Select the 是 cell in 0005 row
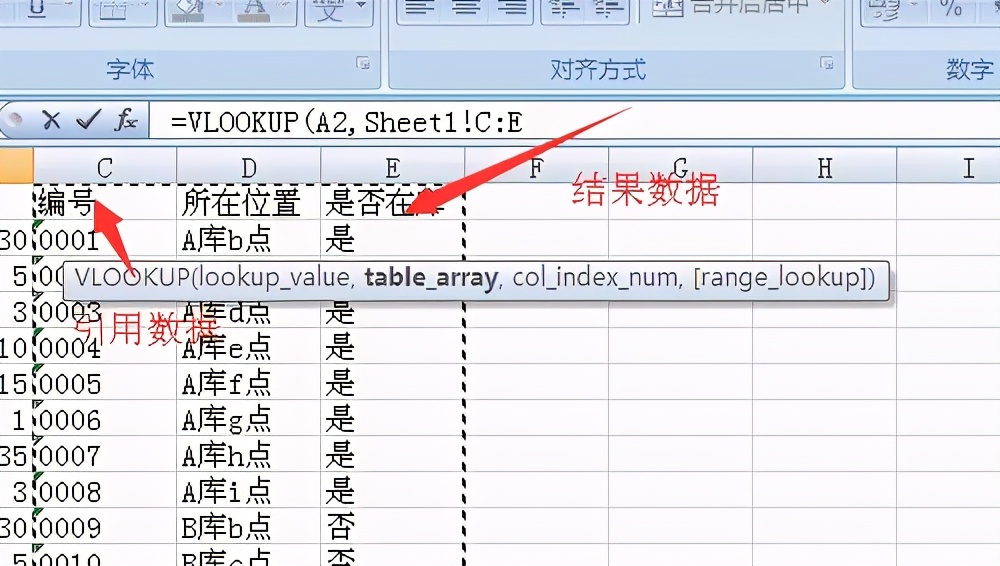This screenshot has width=1000, height=566. (393, 383)
